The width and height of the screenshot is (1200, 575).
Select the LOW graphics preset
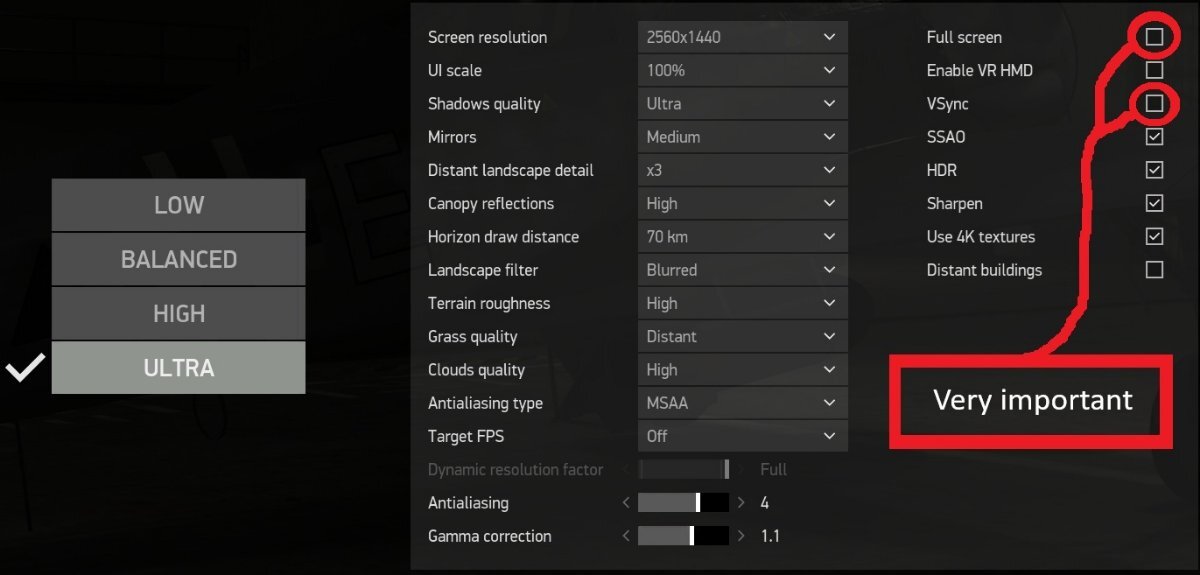coord(178,205)
